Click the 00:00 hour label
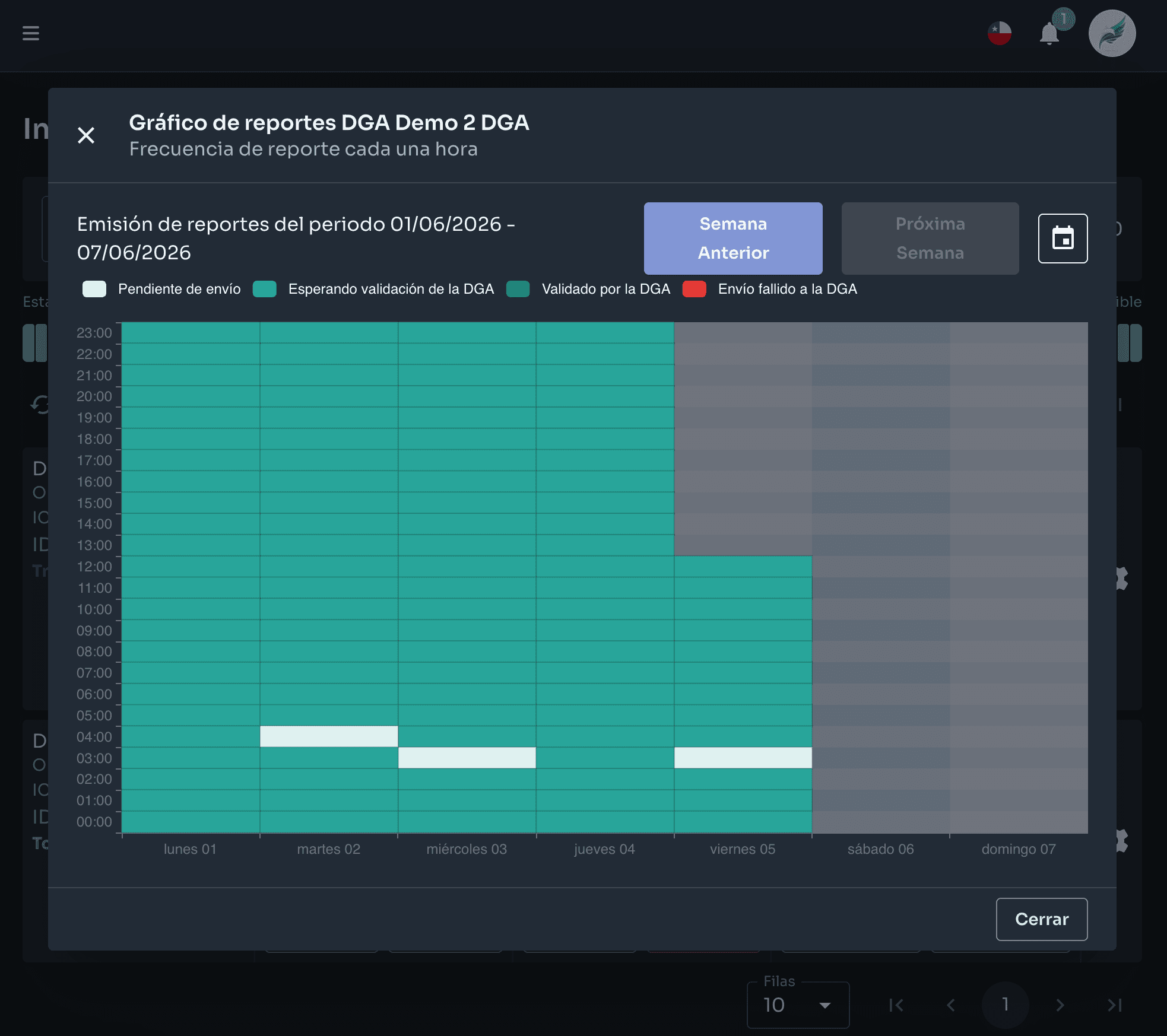This screenshot has height=1036, width=1167. 94,822
